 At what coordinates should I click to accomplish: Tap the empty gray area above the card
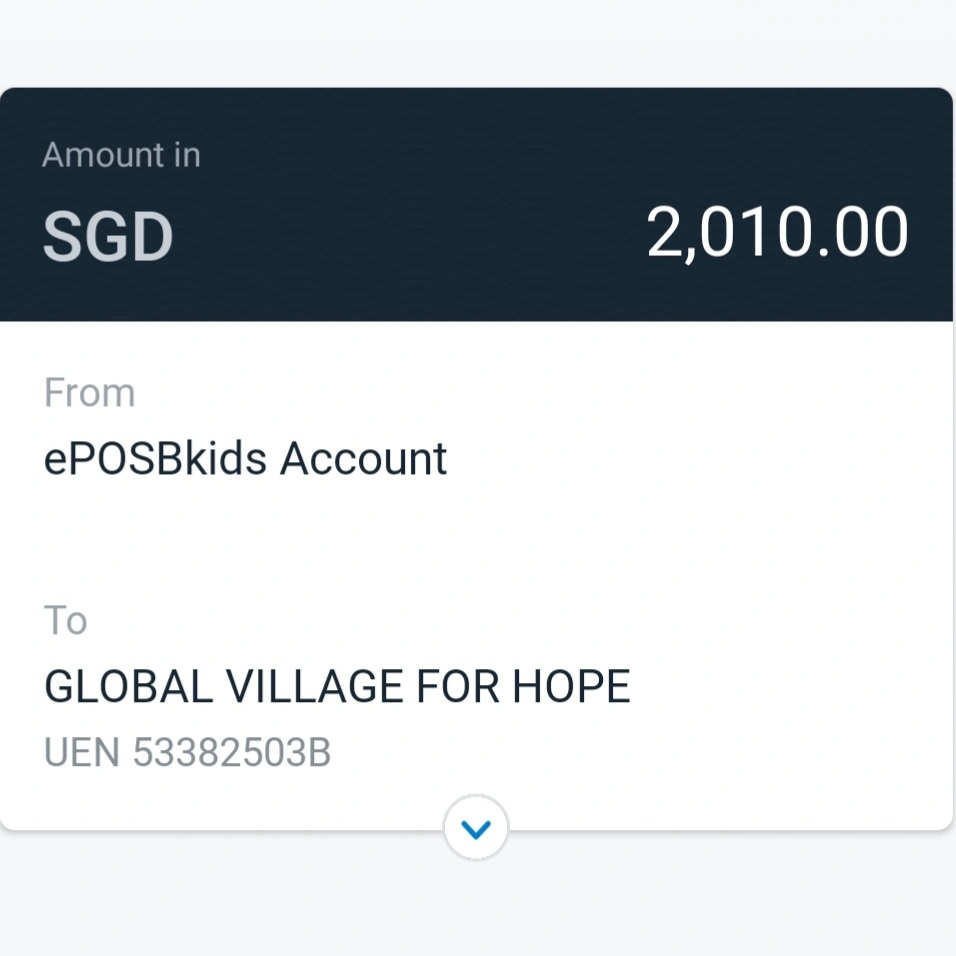pos(478,40)
